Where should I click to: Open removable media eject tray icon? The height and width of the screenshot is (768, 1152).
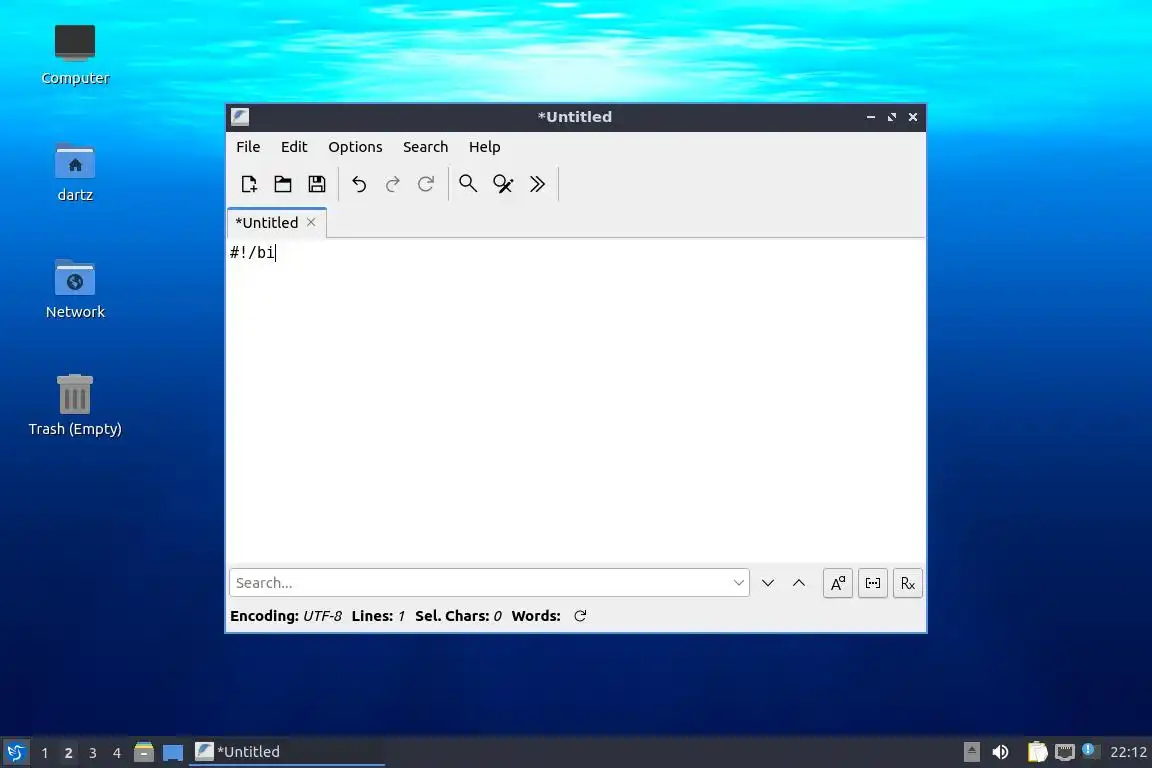971,752
